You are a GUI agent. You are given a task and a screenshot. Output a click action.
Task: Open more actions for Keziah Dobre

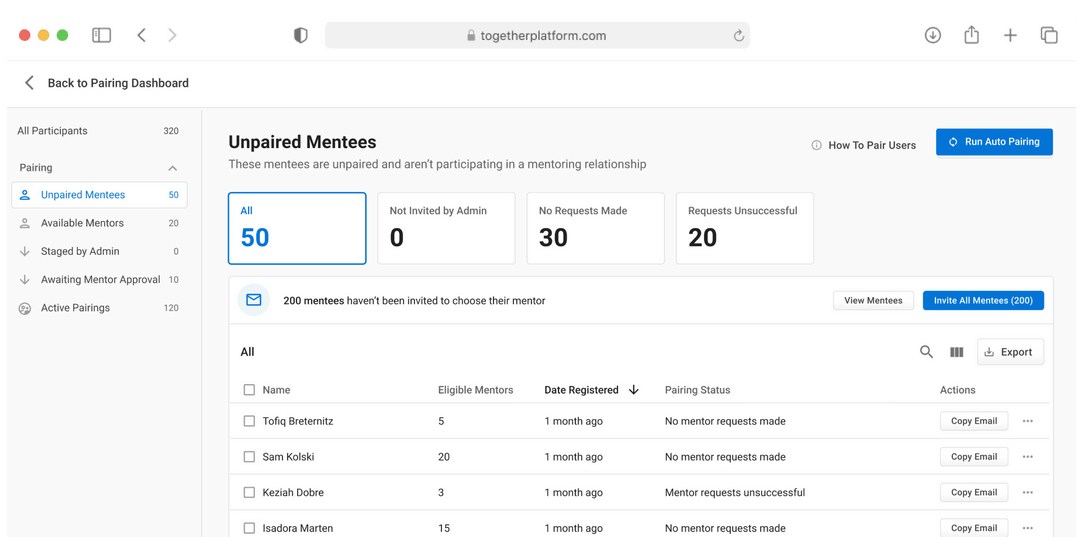click(x=1028, y=492)
